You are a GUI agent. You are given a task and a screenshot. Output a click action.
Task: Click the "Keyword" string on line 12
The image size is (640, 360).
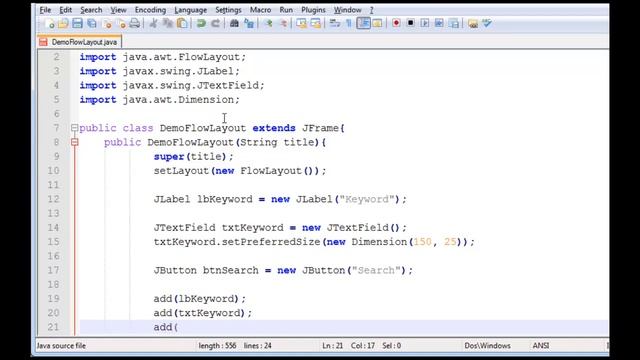pyautogui.click(x=367, y=199)
